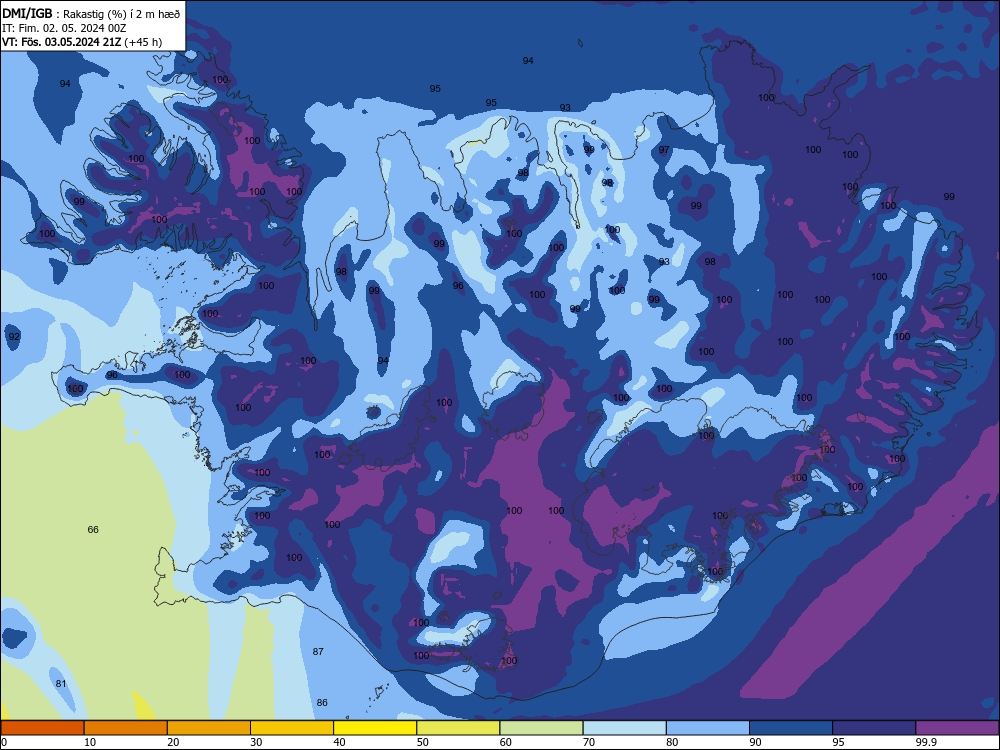Click the valid time line 'VT: Fös. 03.05.2024 21Z'
Image resolution: width=1000 pixels, height=750 pixels.
(62, 42)
